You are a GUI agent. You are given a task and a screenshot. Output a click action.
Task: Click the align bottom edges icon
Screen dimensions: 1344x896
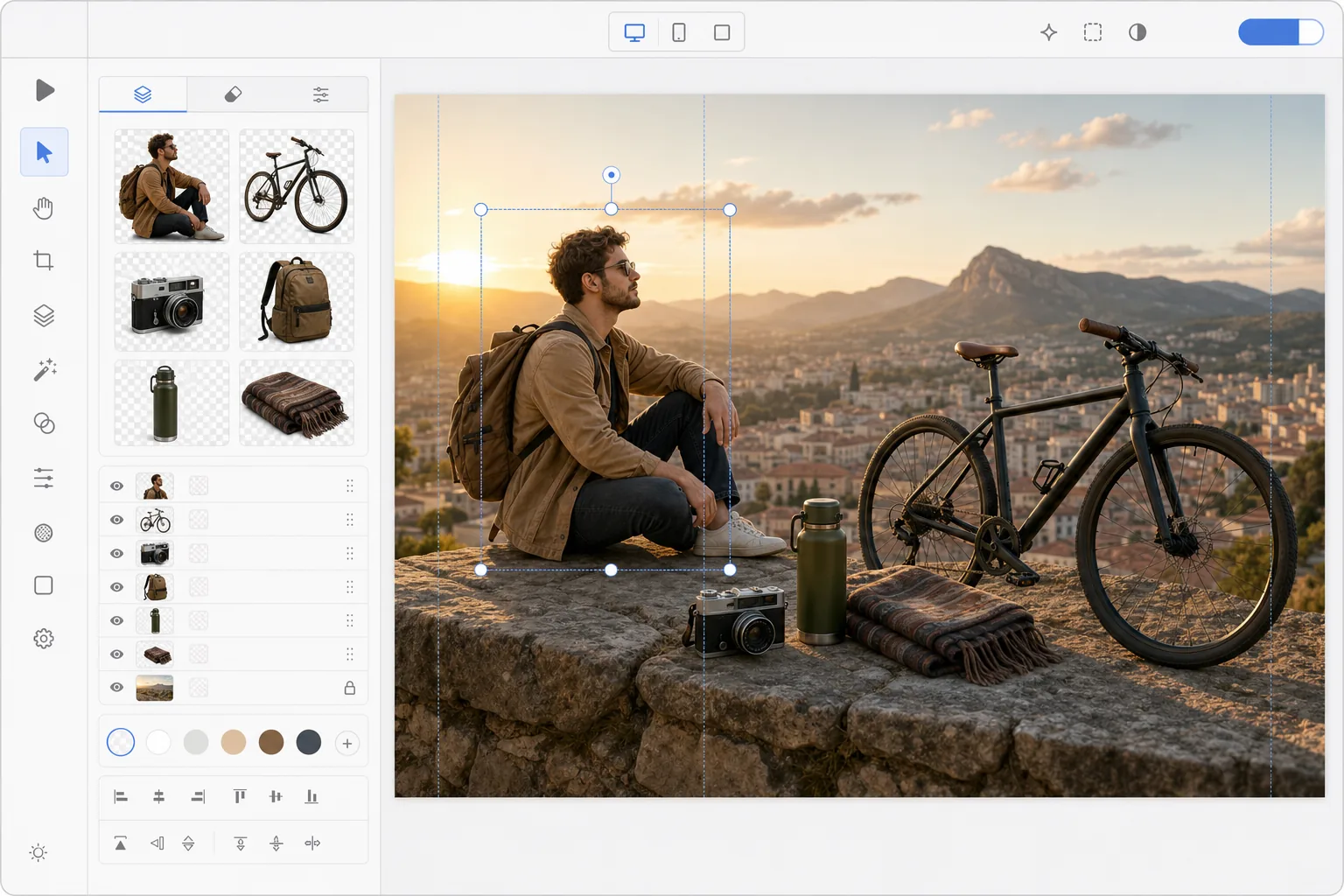(x=311, y=796)
